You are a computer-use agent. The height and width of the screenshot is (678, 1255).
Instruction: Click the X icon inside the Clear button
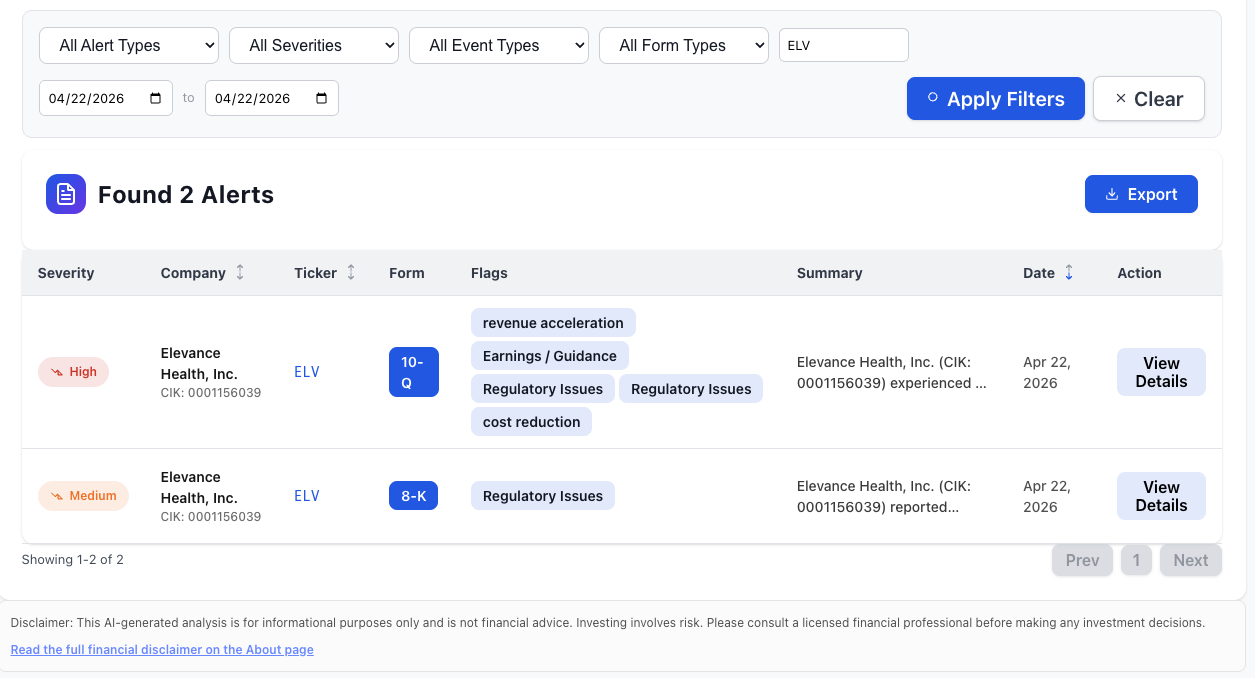point(1120,98)
